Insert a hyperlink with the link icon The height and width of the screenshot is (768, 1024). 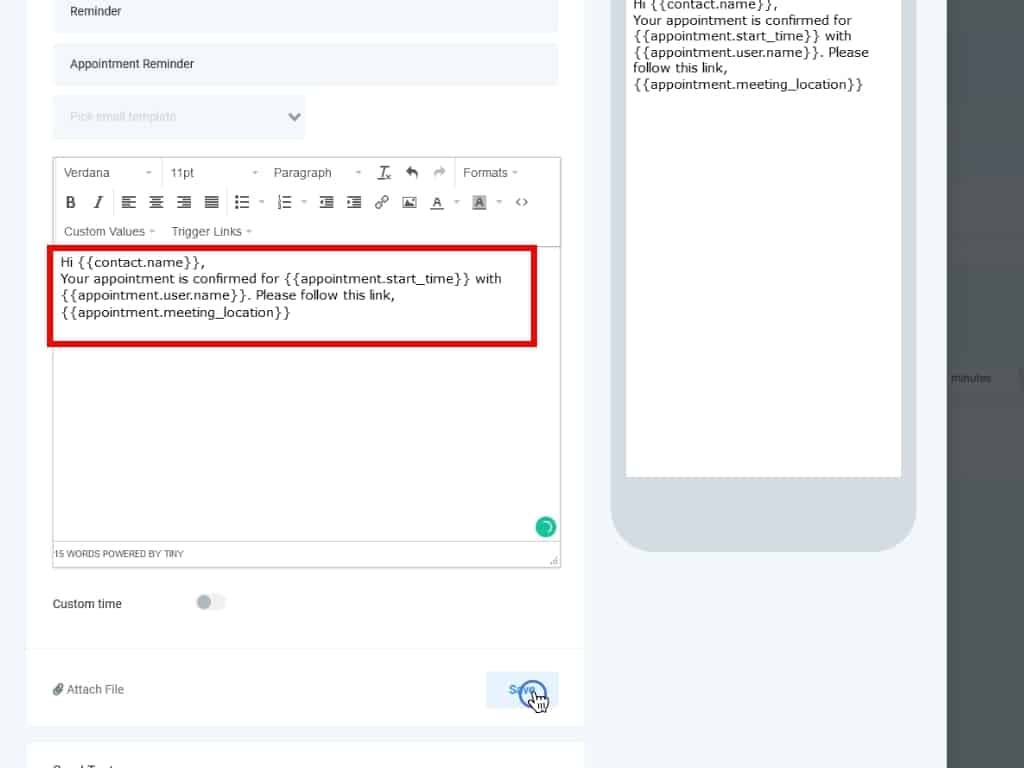coord(381,202)
